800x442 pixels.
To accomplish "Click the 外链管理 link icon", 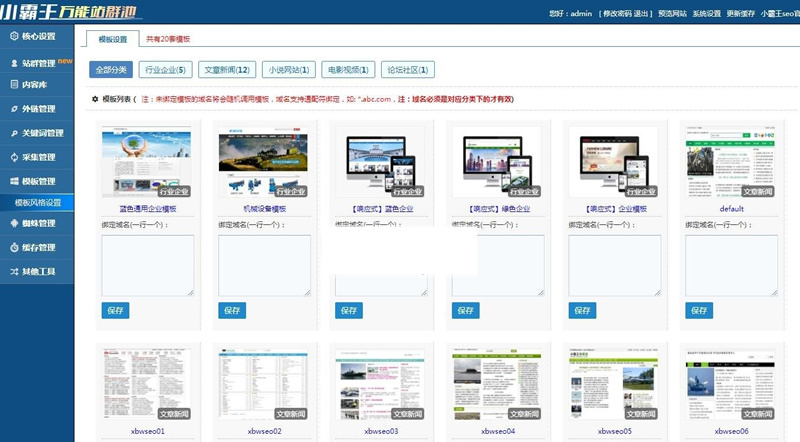I will 14,109.
